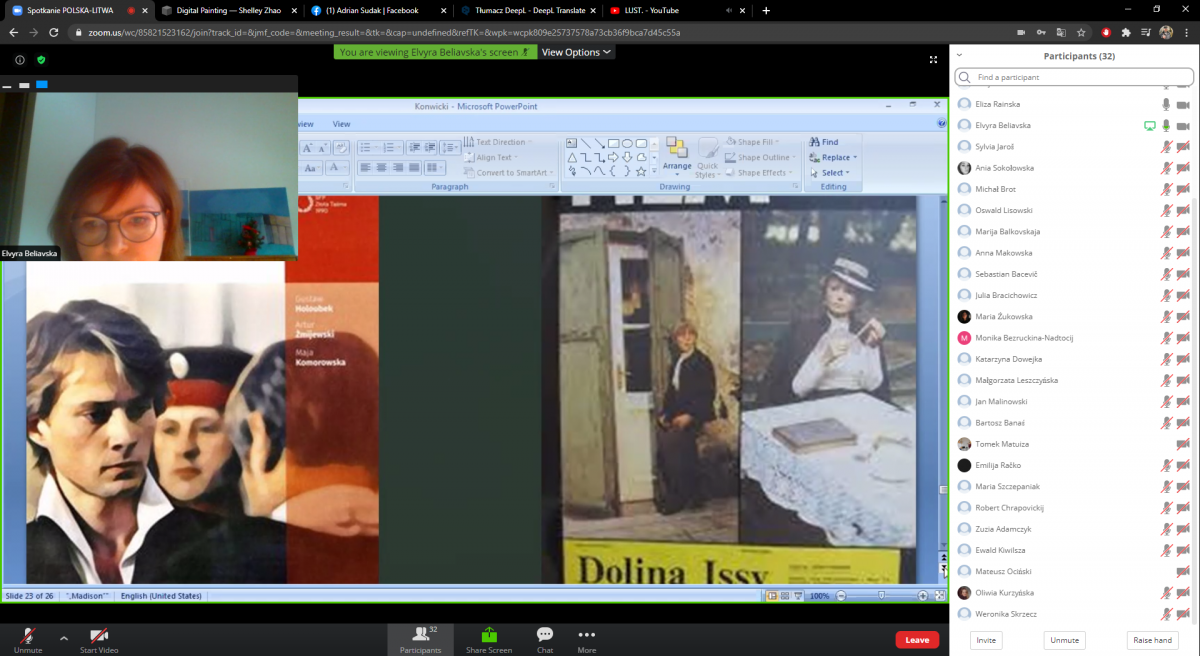Click the saved password key icon
This screenshot has width=1200, height=656.
click(1040, 32)
